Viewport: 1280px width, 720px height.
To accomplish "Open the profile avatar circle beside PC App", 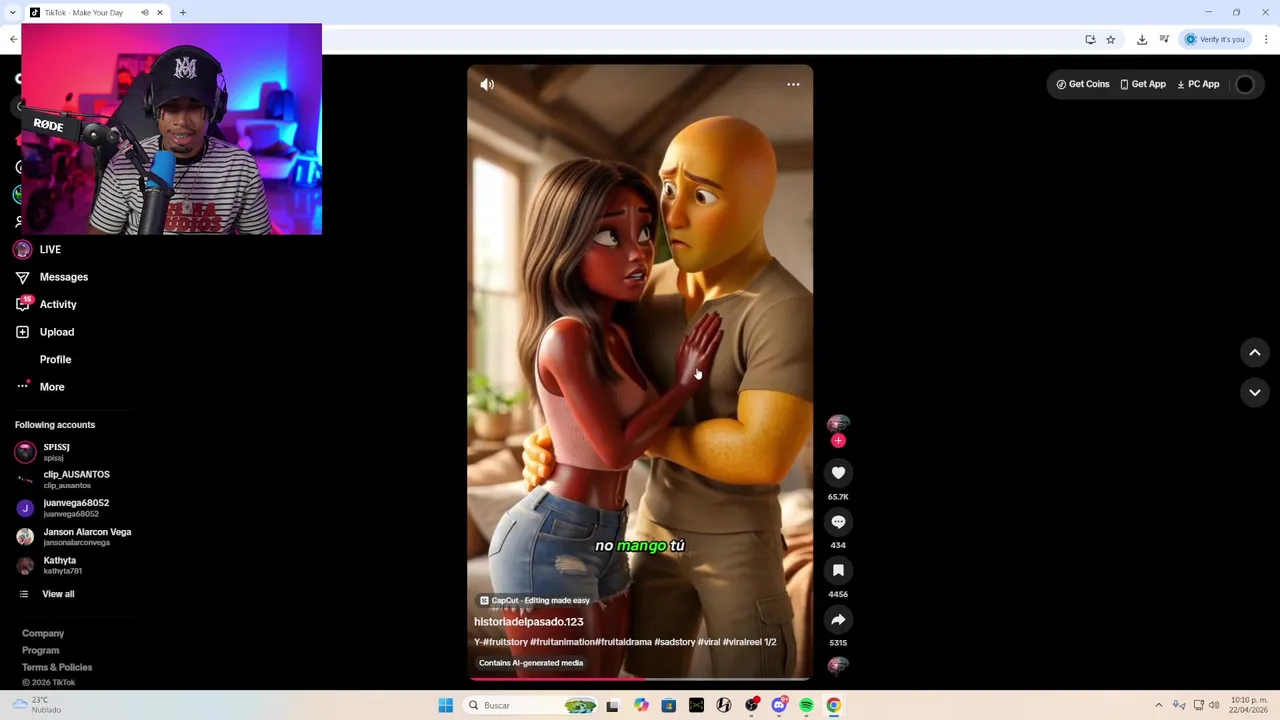I will point(1244,85).
